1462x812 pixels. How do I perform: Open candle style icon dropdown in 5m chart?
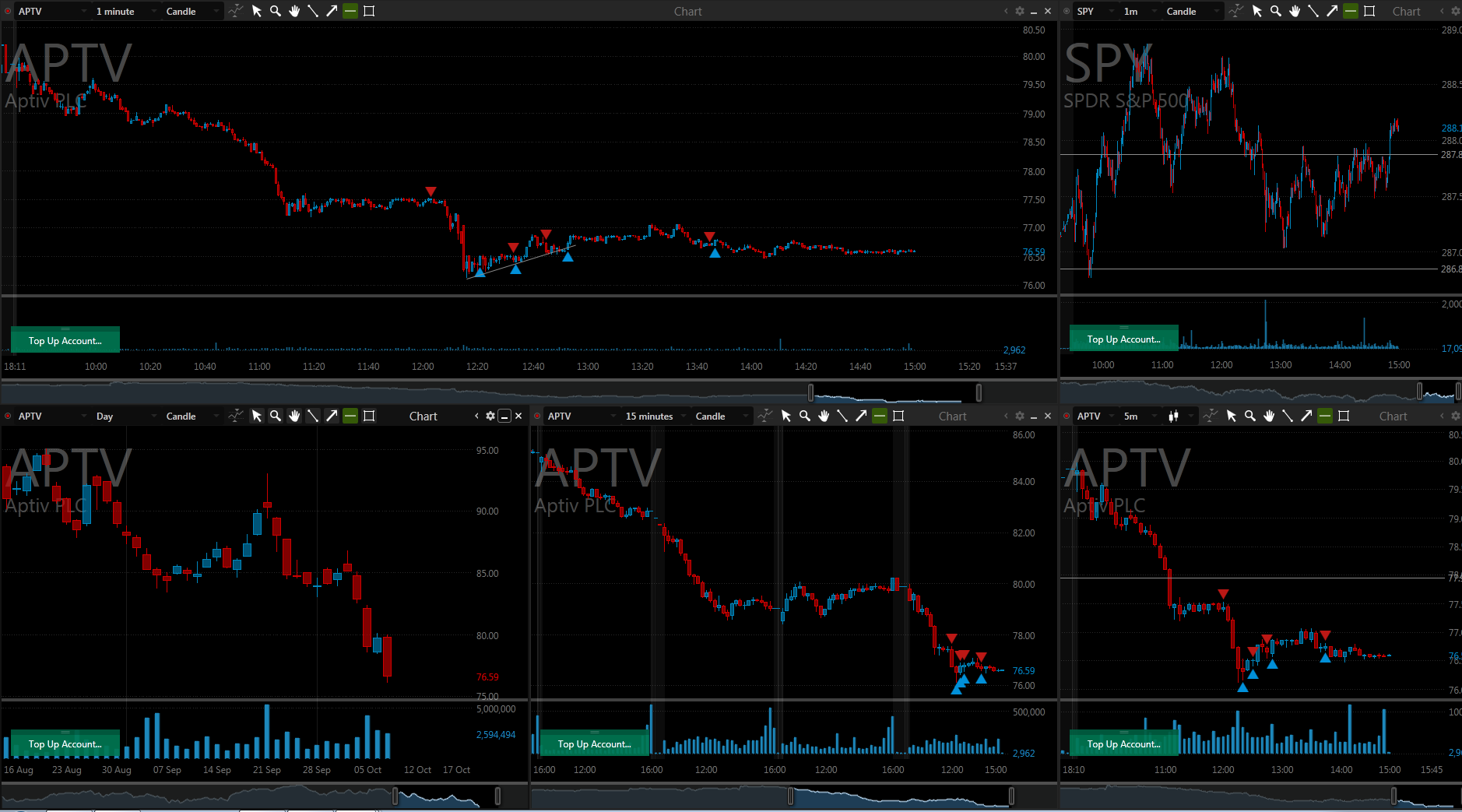pos(1180,416)
